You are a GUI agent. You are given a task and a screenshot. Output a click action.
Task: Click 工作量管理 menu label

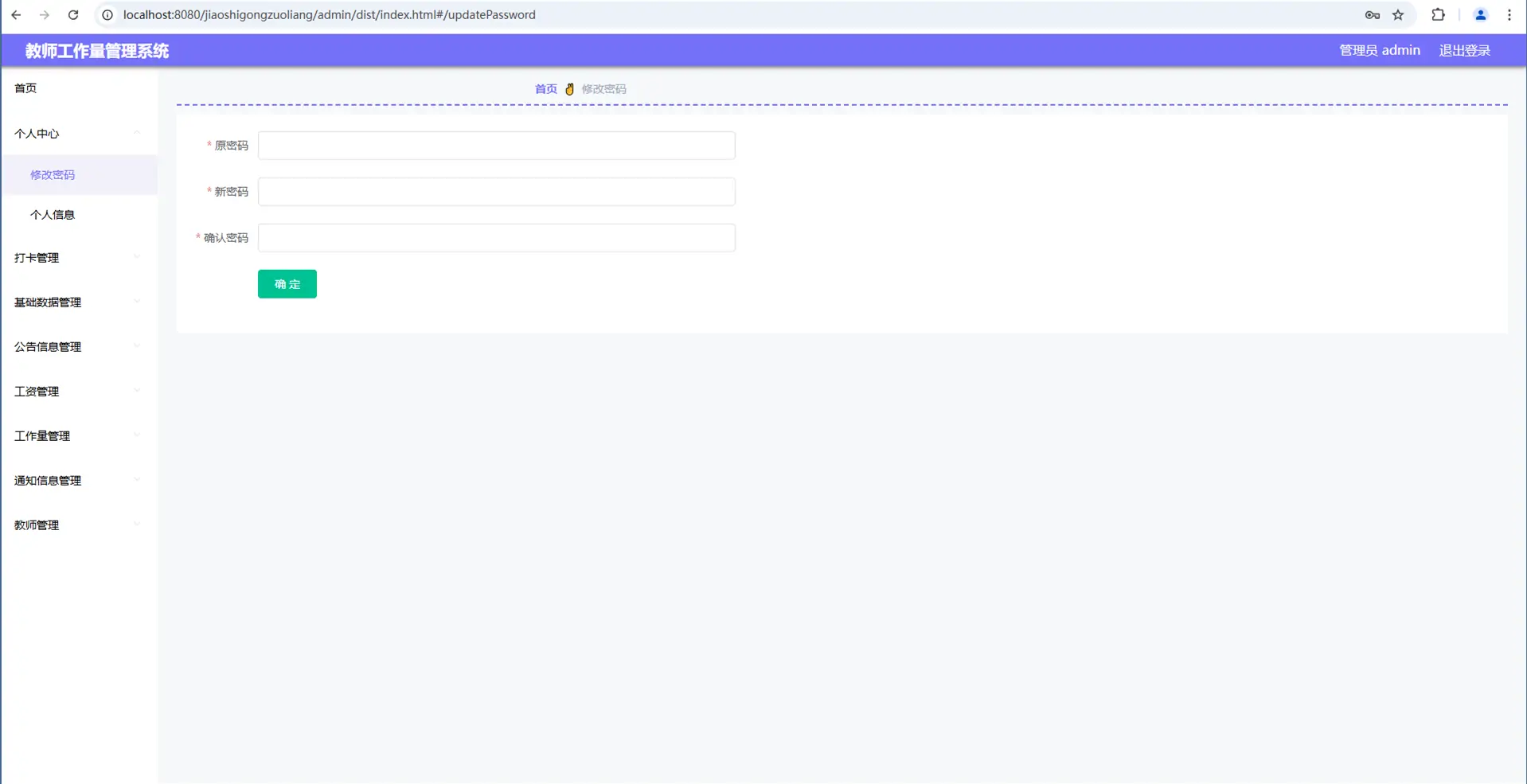pos(42,436)
